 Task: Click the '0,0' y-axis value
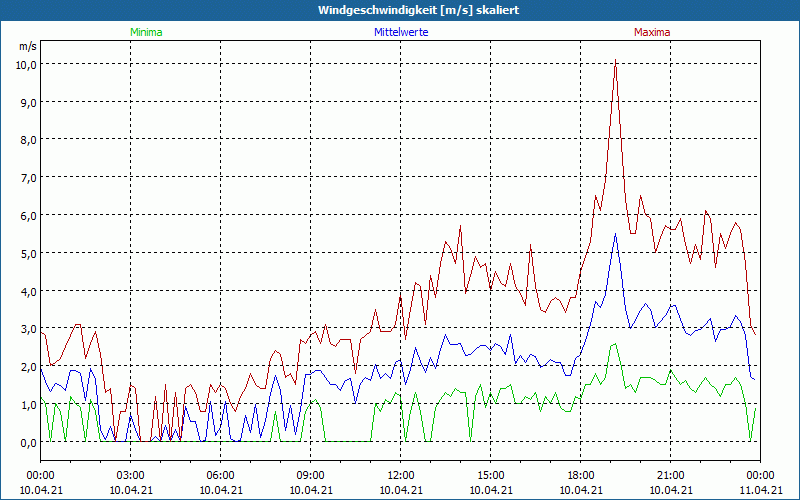click(29, 442)
